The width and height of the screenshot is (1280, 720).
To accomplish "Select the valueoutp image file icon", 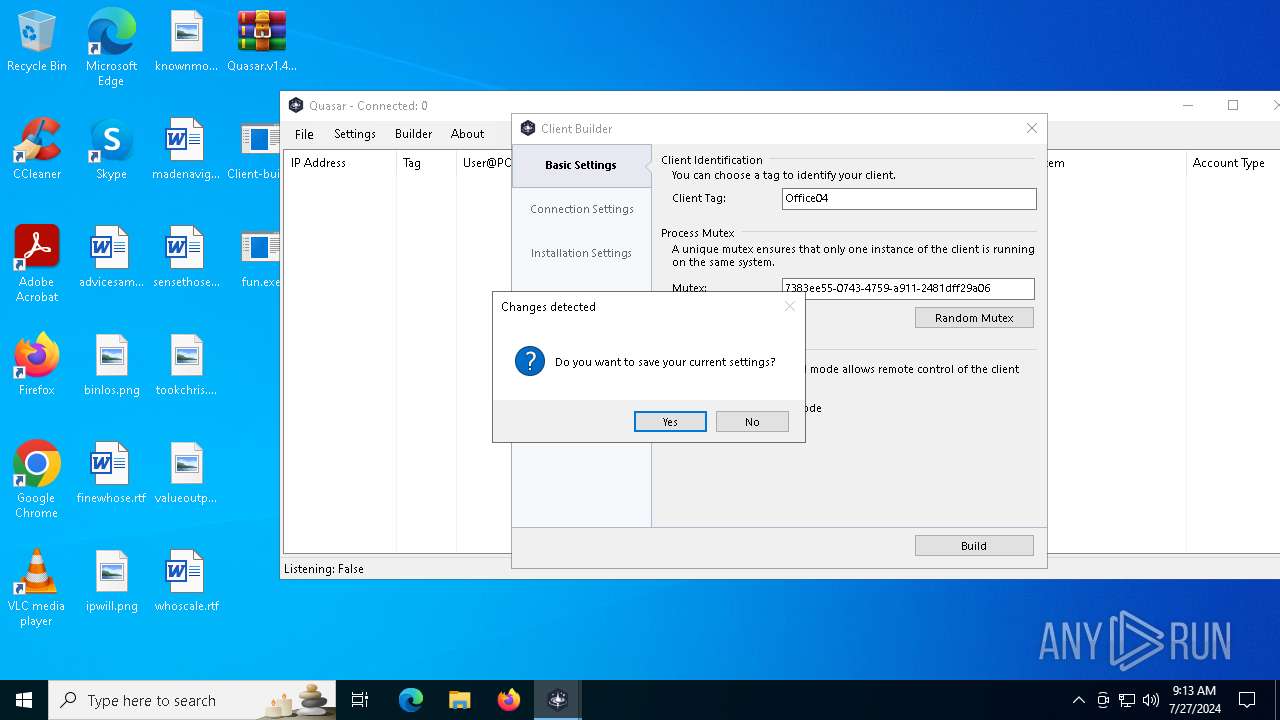I will 186,474.
